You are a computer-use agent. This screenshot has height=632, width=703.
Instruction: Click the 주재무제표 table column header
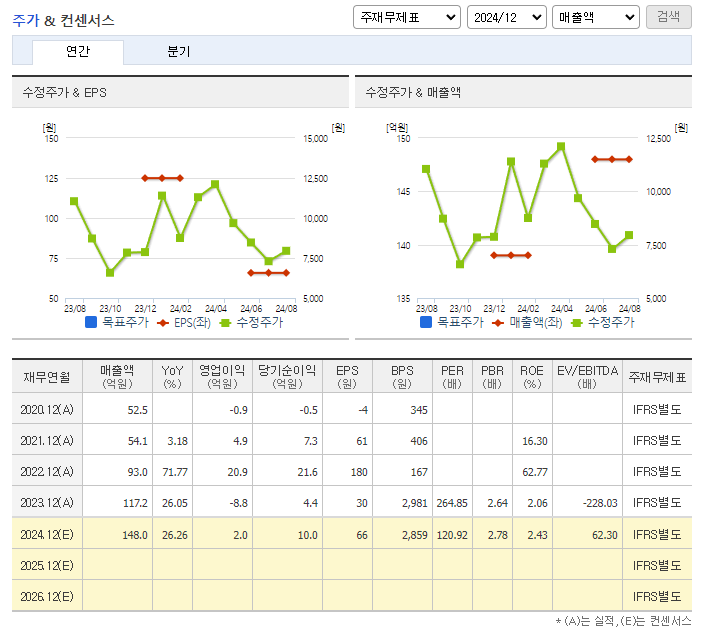657,377
